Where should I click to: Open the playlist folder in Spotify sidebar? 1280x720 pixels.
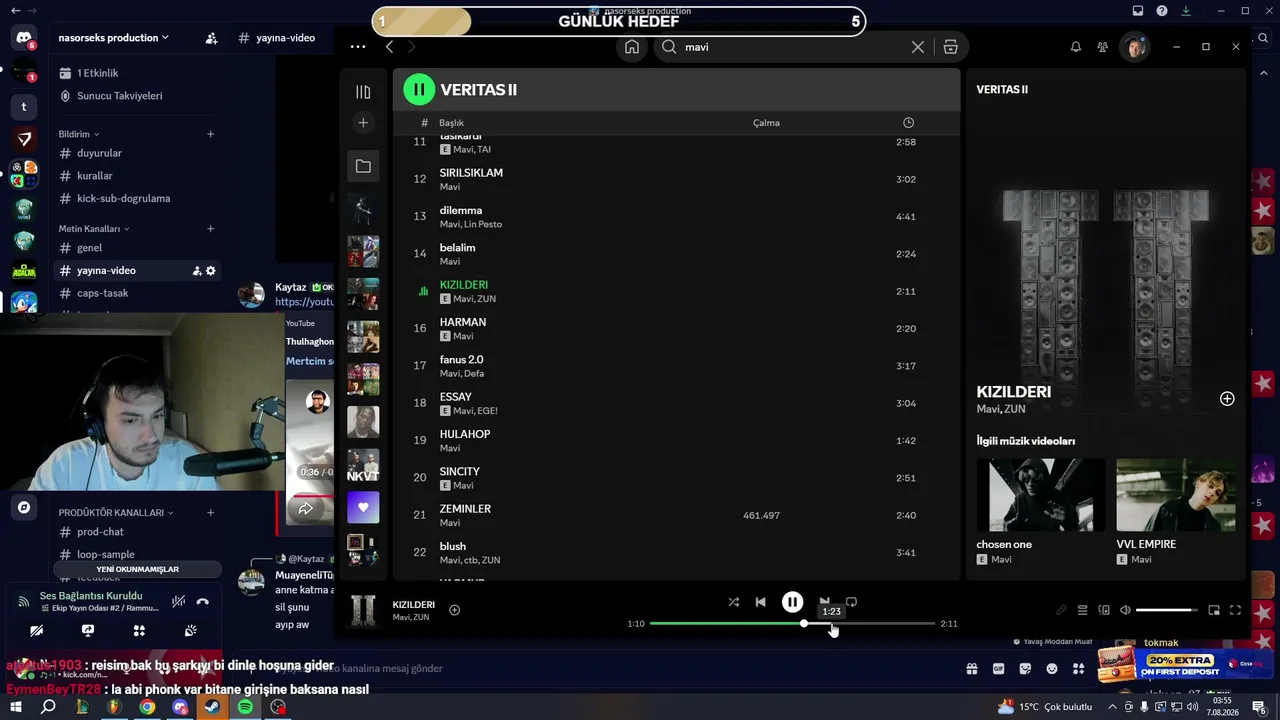click(x=363, y=166)
